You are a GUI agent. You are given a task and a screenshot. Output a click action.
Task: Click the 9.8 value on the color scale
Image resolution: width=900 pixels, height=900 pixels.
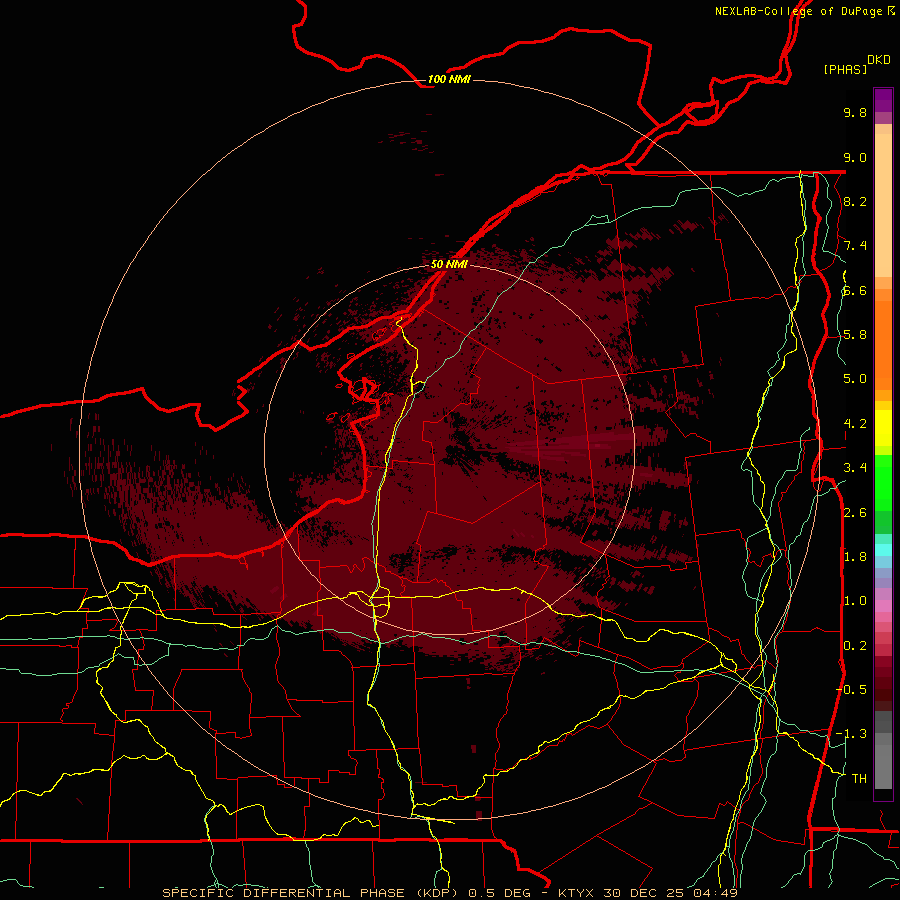click(x=855, y=112)
